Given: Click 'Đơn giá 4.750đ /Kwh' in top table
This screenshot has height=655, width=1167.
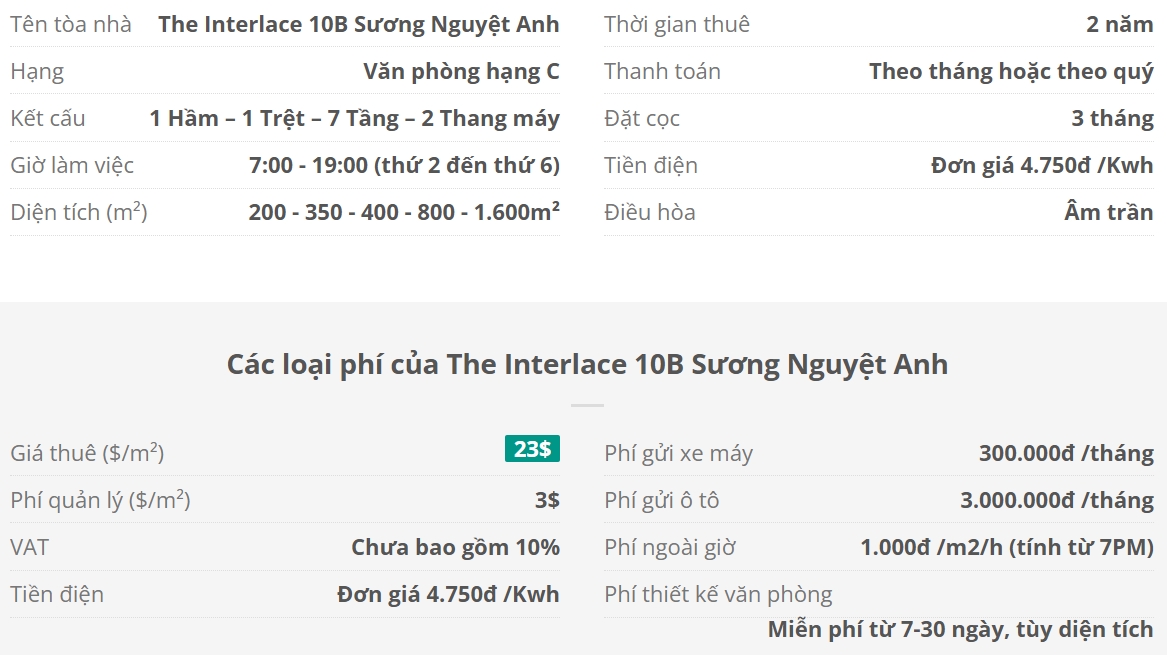Looking at the screenshot, I should click(x=1042, y=165).
